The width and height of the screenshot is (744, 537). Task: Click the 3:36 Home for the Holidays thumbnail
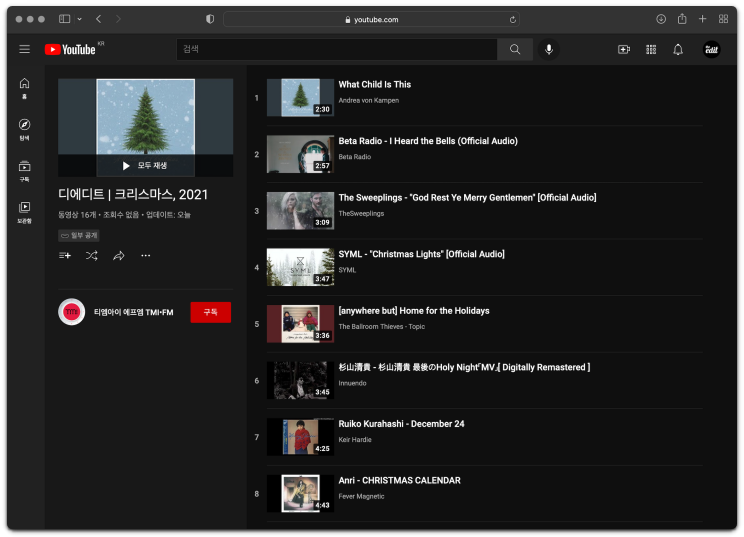(x=300, y=324)
